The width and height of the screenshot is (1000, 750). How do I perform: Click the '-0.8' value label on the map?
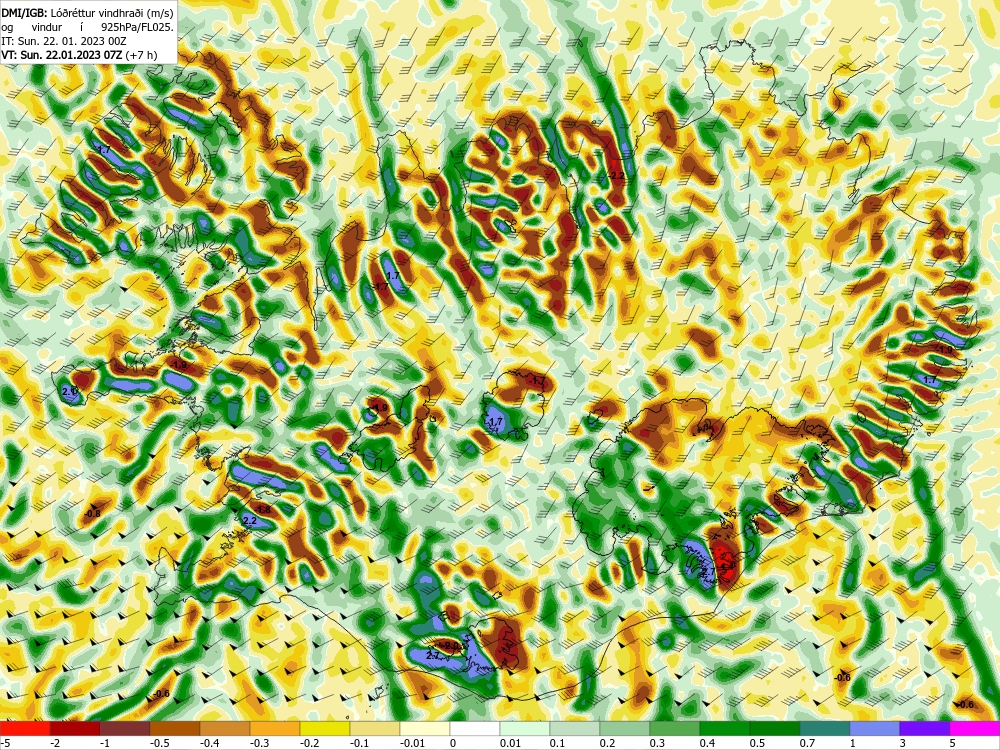tap(92, 513)
